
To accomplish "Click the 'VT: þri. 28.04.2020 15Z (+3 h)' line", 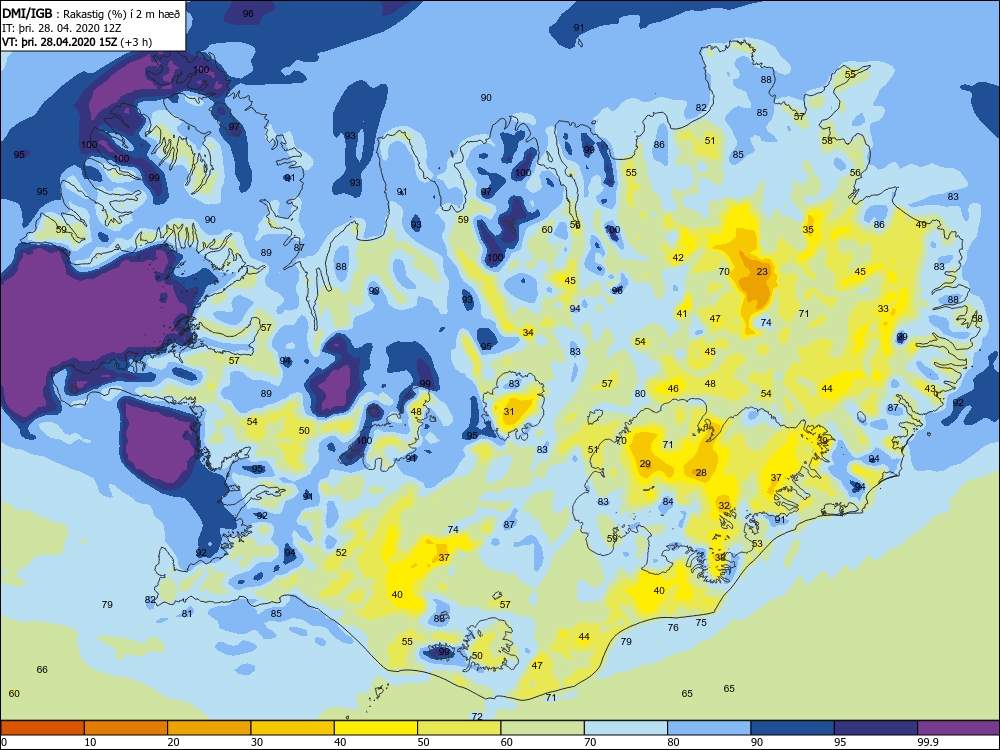I will pos(77,42).
